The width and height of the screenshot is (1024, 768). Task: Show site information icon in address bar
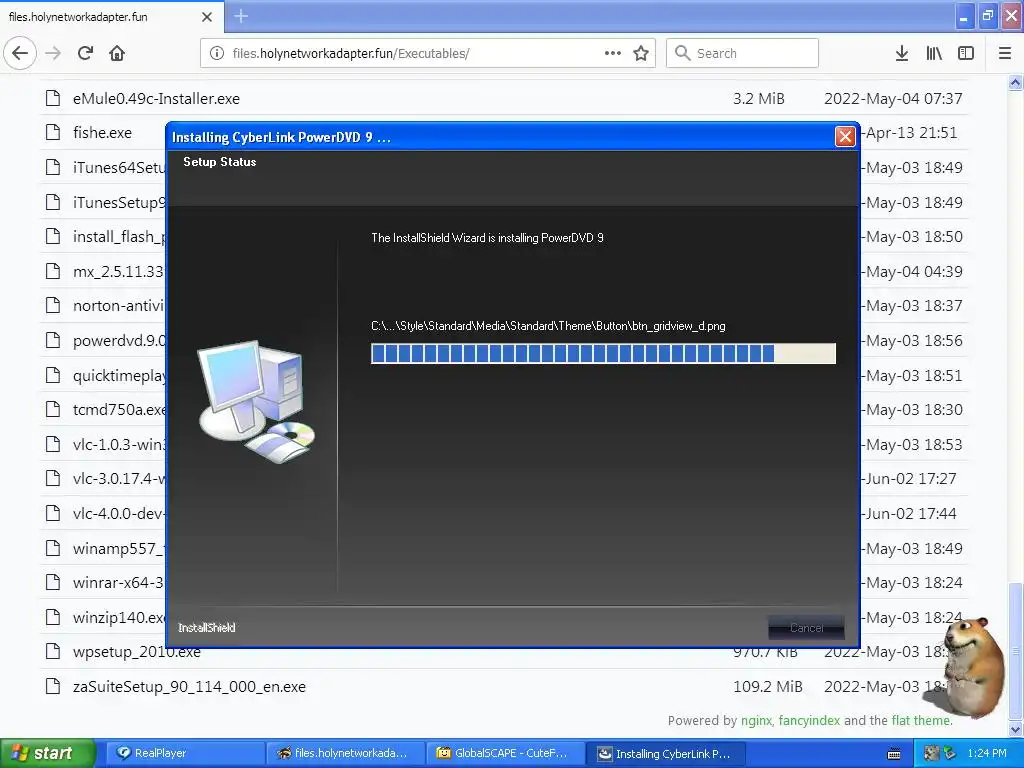point(217,53)
